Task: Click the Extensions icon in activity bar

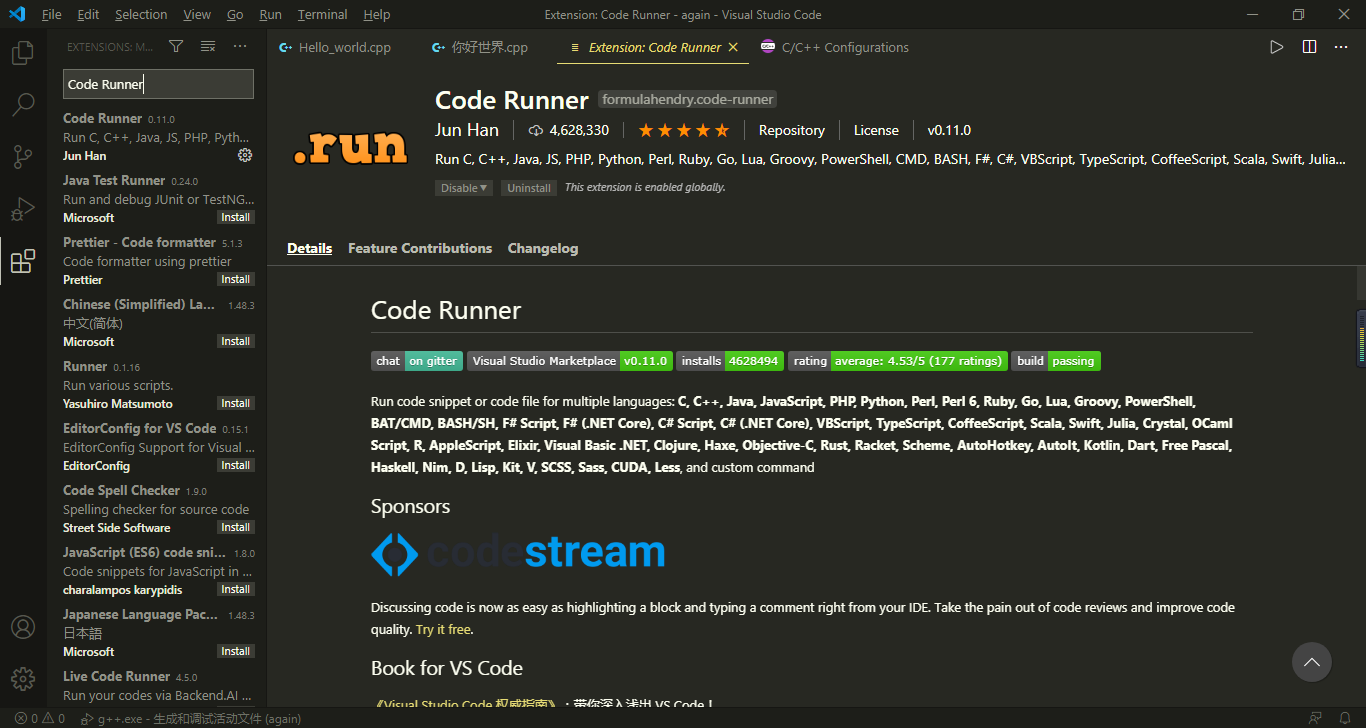Action: click(23, 262)
